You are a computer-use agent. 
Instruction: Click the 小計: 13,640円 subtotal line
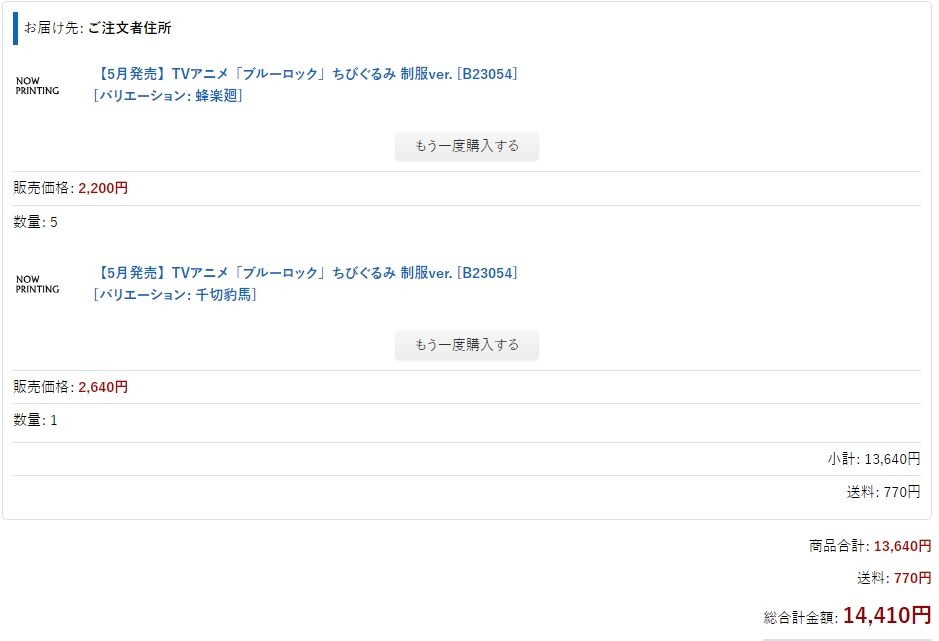point(874,459)
